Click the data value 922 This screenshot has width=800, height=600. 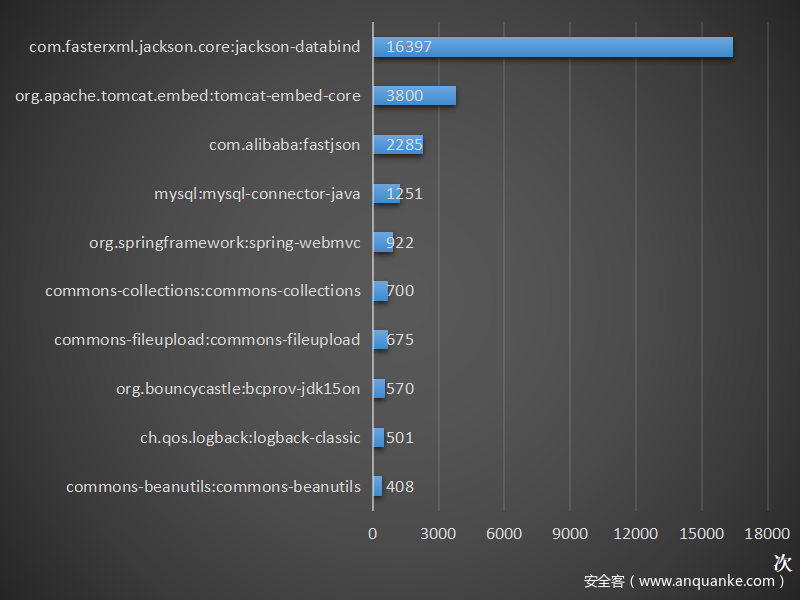pos(400,243)
